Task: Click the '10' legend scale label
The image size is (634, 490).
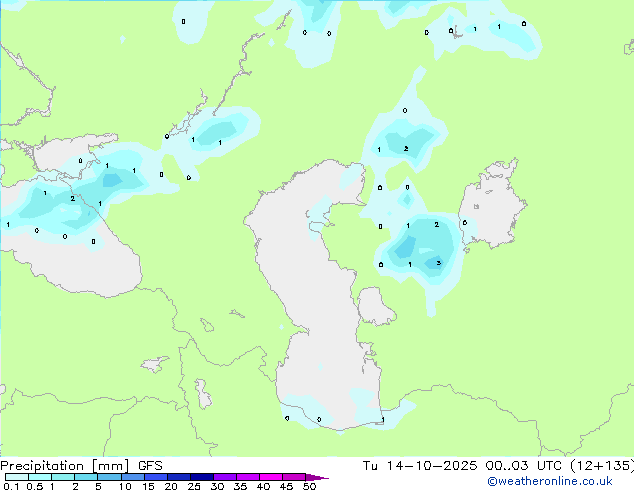Action: pyautogui.click(x=125, y=486)
